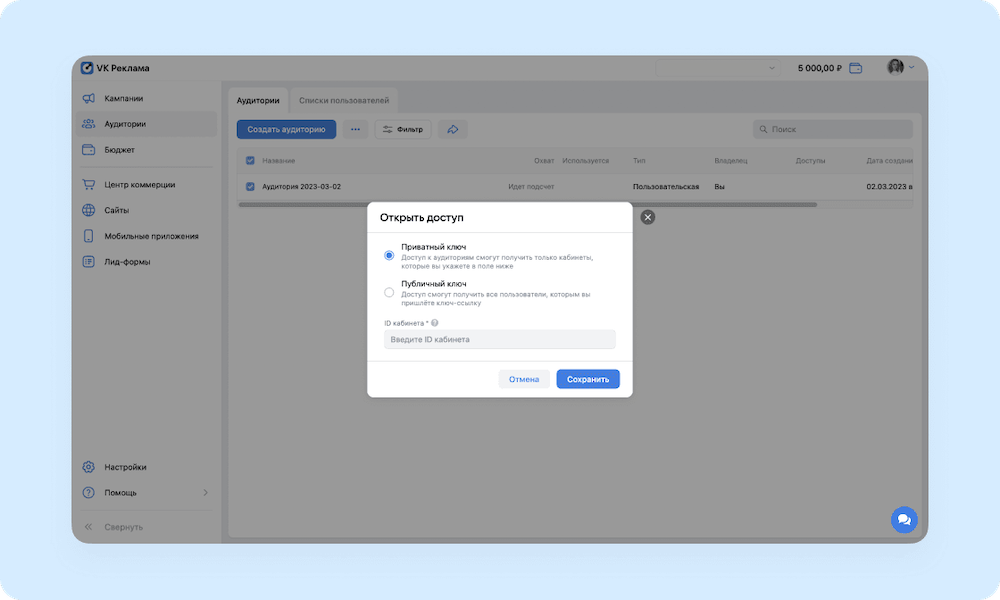Click the Тип column header
Screen dimensions: 1000x600
tap(639, 161)
